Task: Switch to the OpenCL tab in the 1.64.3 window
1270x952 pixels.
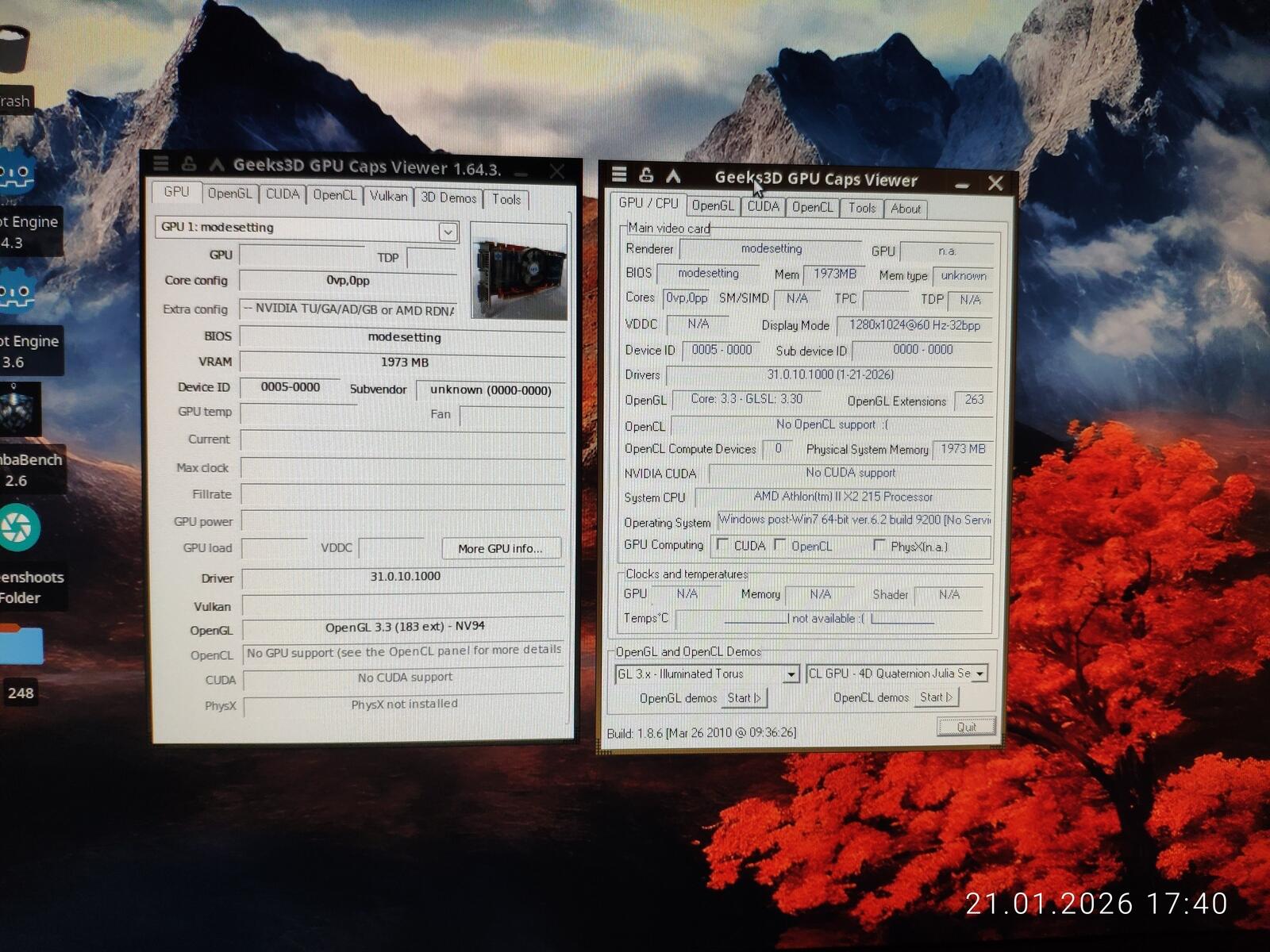Action: click(335, 195)
